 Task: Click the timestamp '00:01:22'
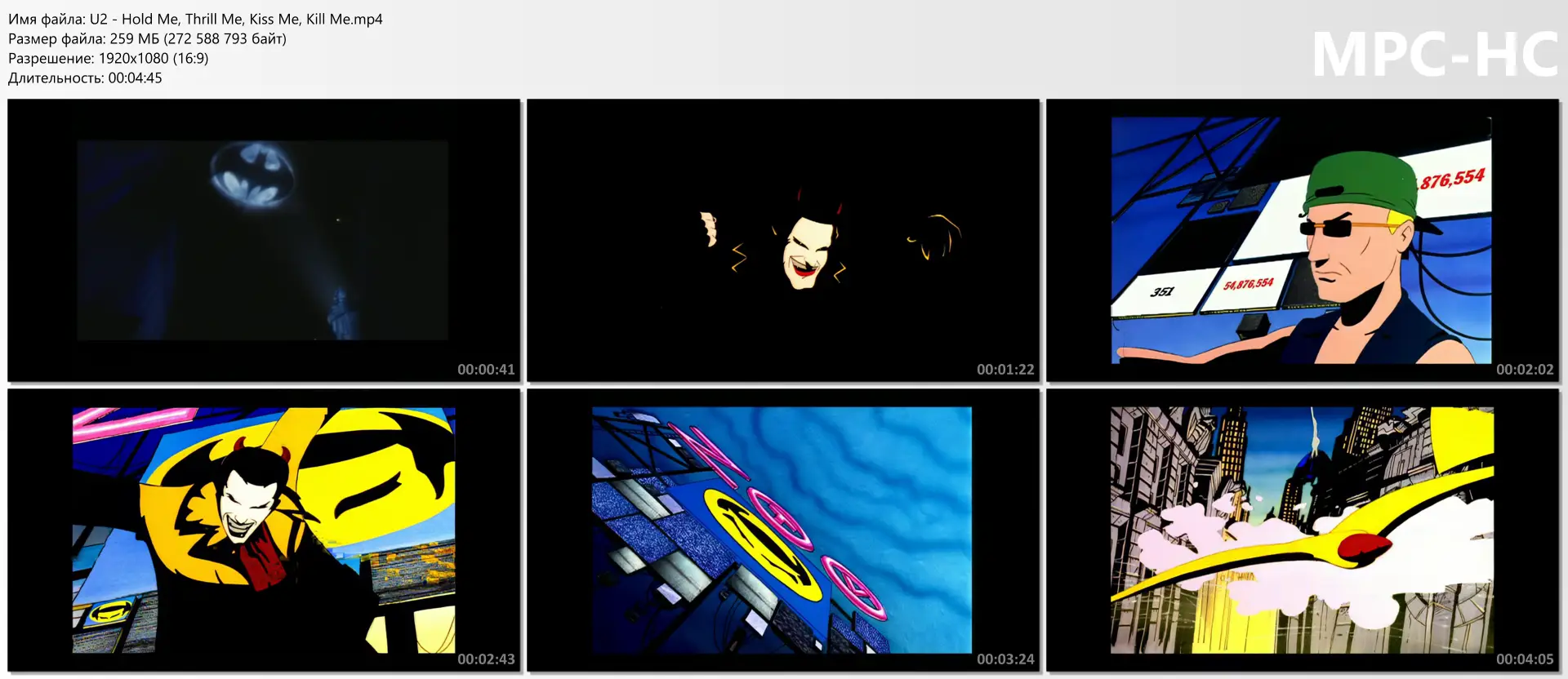pyautogui.click(x=1005, y=370)
